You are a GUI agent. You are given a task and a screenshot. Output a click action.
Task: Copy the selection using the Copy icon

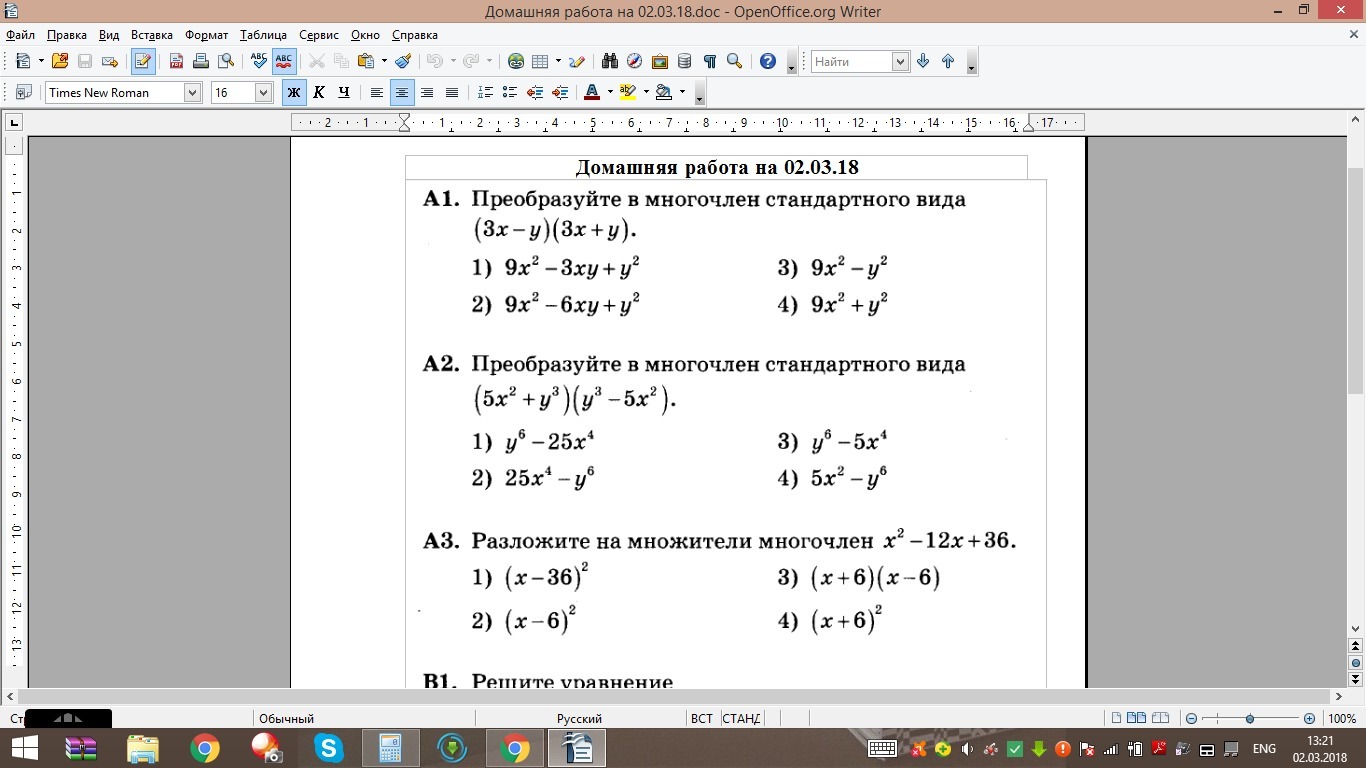(341, 61)
